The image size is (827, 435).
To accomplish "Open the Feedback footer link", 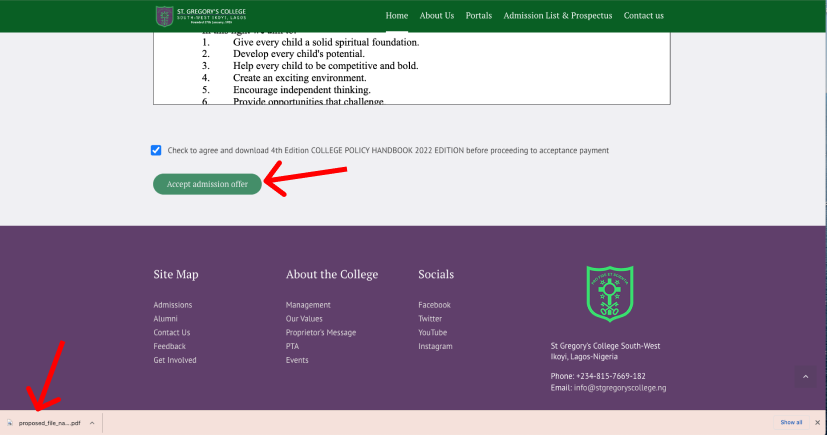I will [x=169, y=346].
